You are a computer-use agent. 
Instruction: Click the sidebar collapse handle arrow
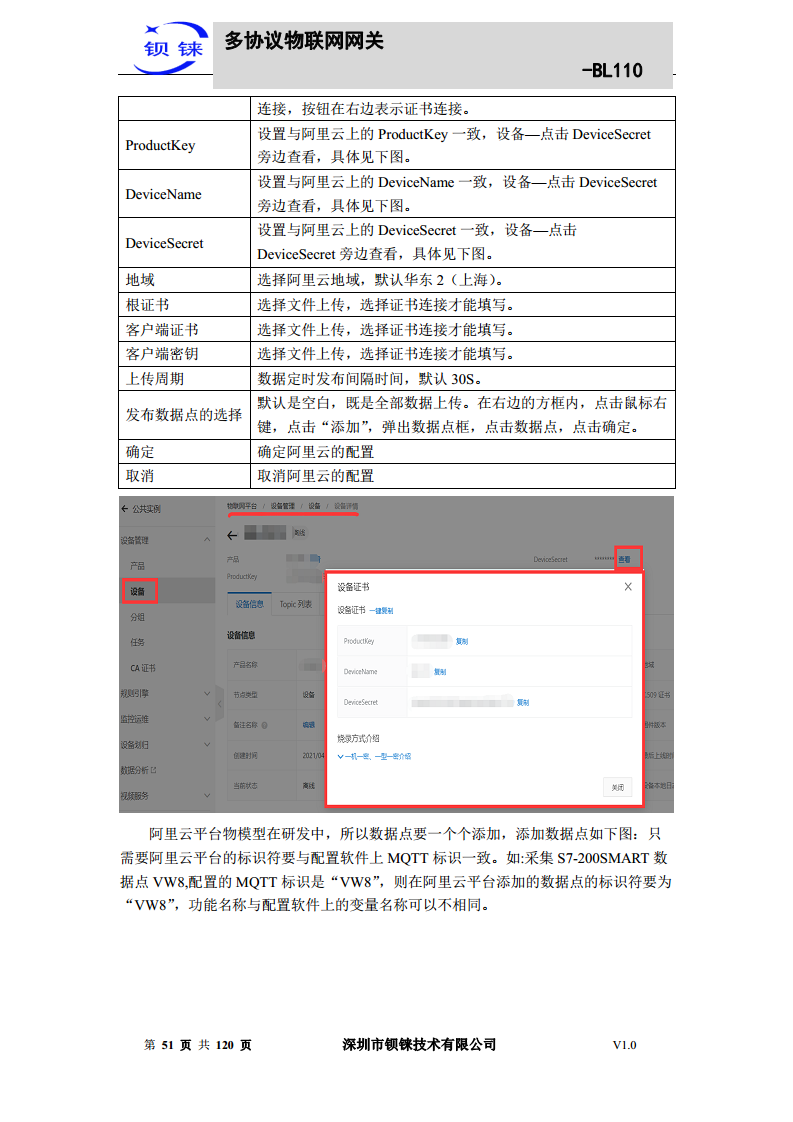click(220, 704)
